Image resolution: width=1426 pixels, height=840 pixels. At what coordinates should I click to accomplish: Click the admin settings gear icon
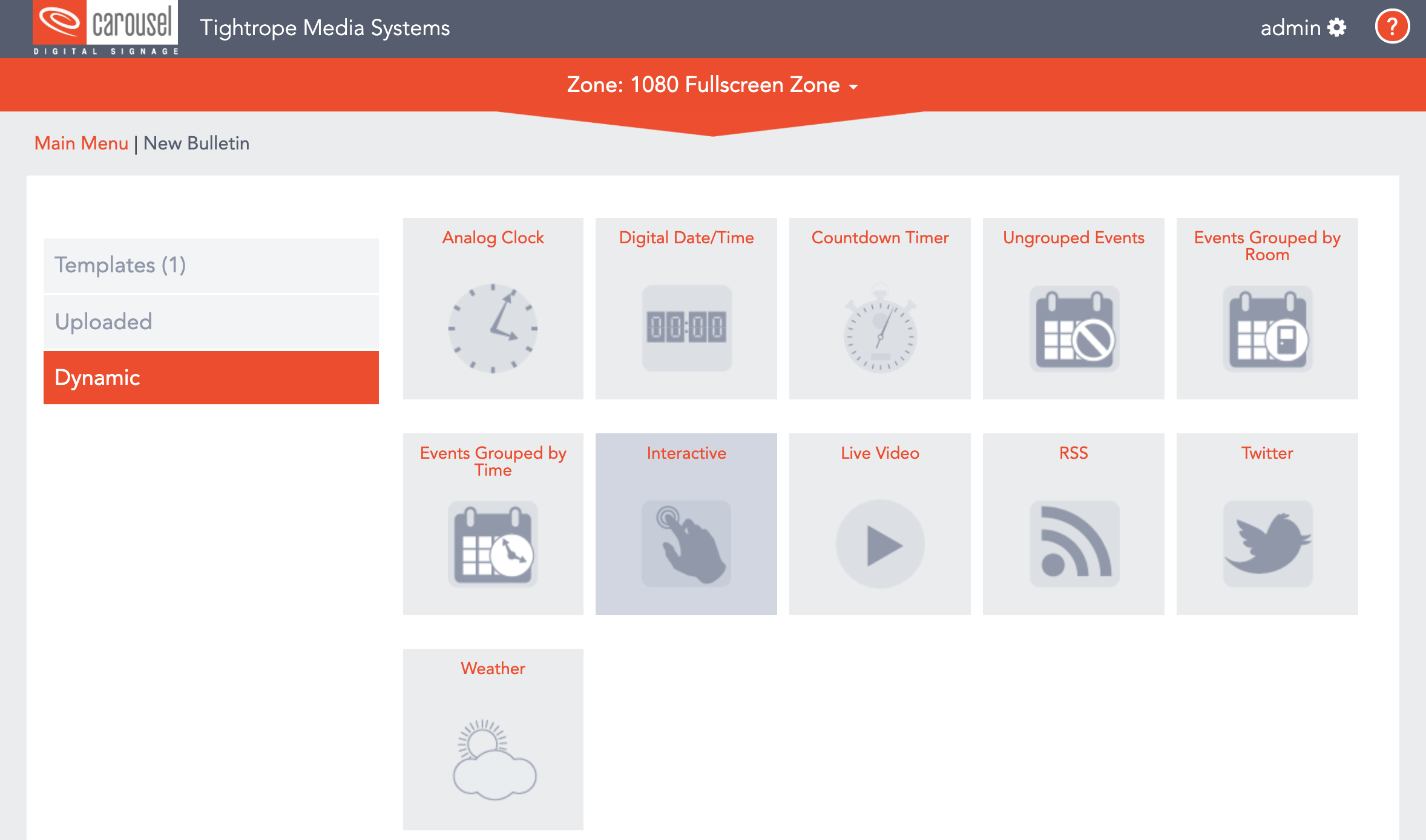tap(1336, 27)
